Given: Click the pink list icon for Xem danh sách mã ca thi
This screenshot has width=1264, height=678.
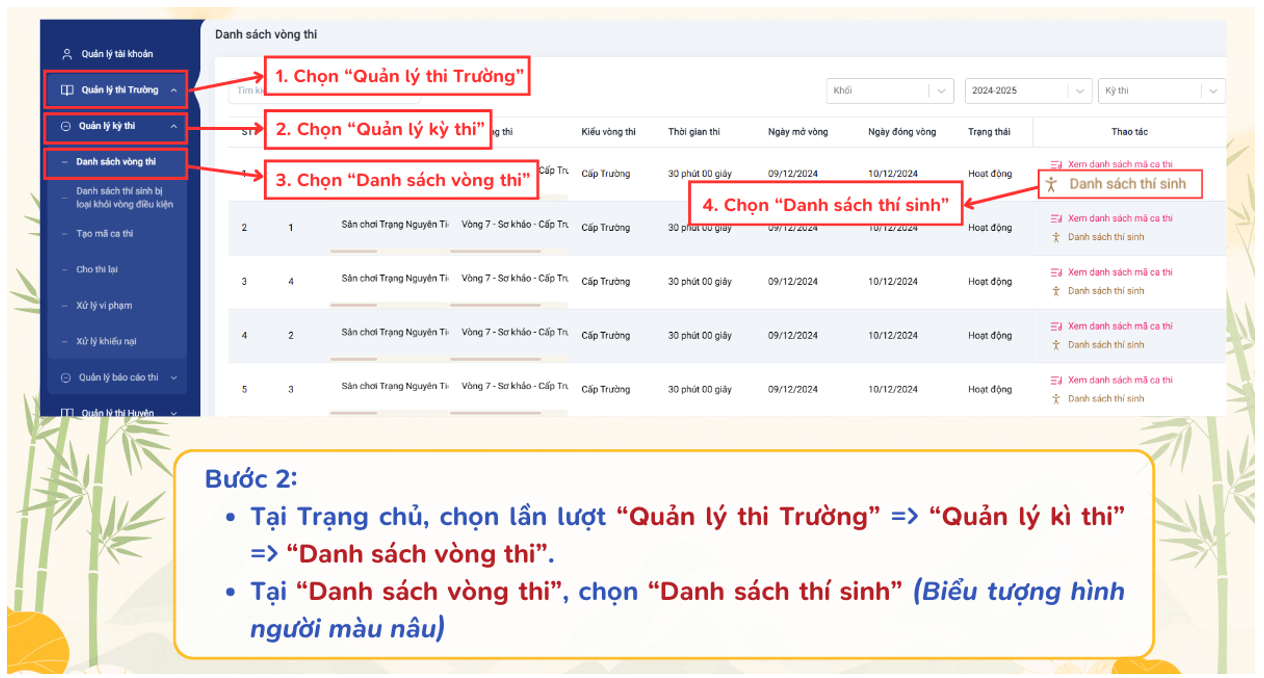Looking at the screenshot, I should [x=1054, y=164].
